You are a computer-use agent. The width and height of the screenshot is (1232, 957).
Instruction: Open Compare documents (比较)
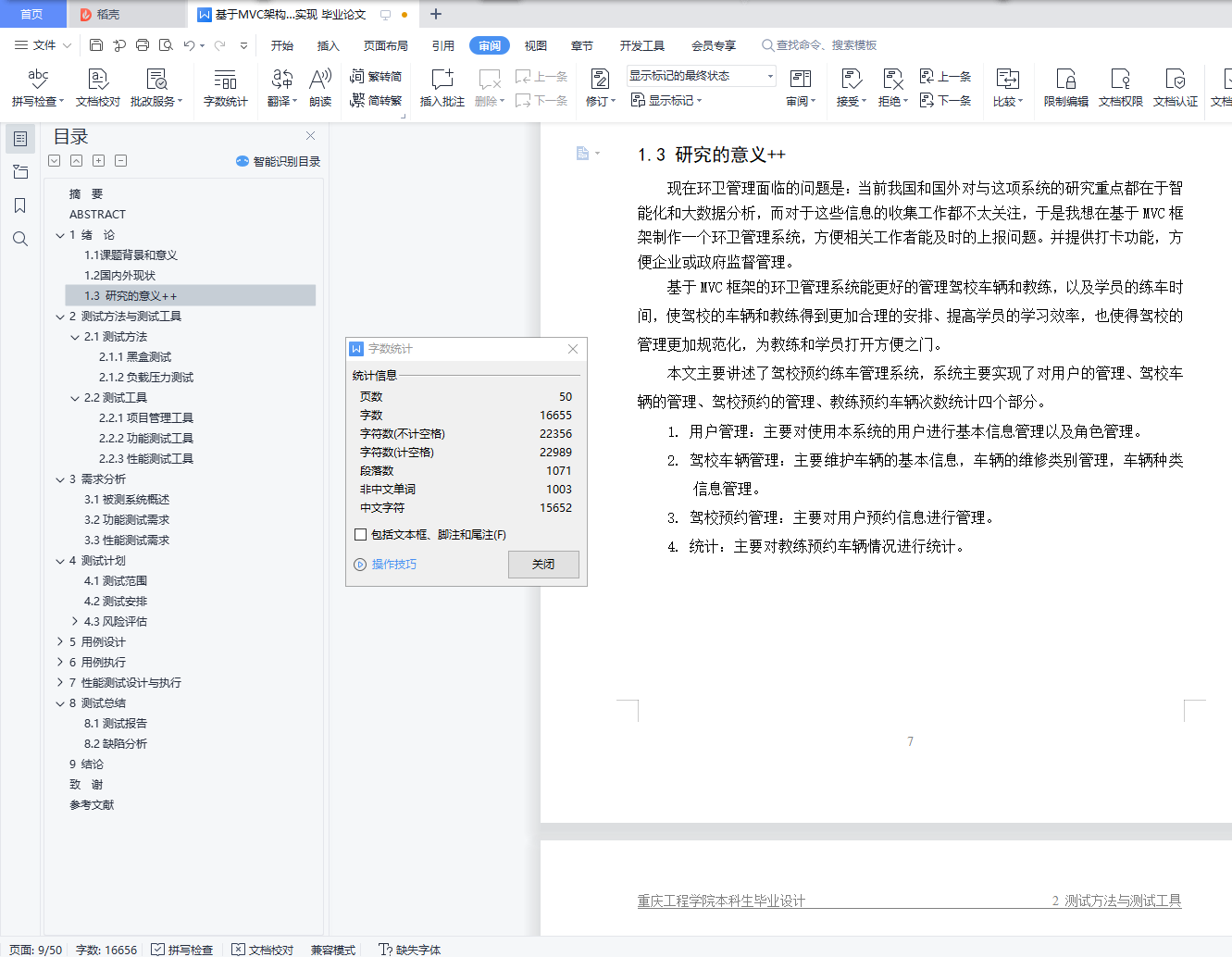(1007, 89)
